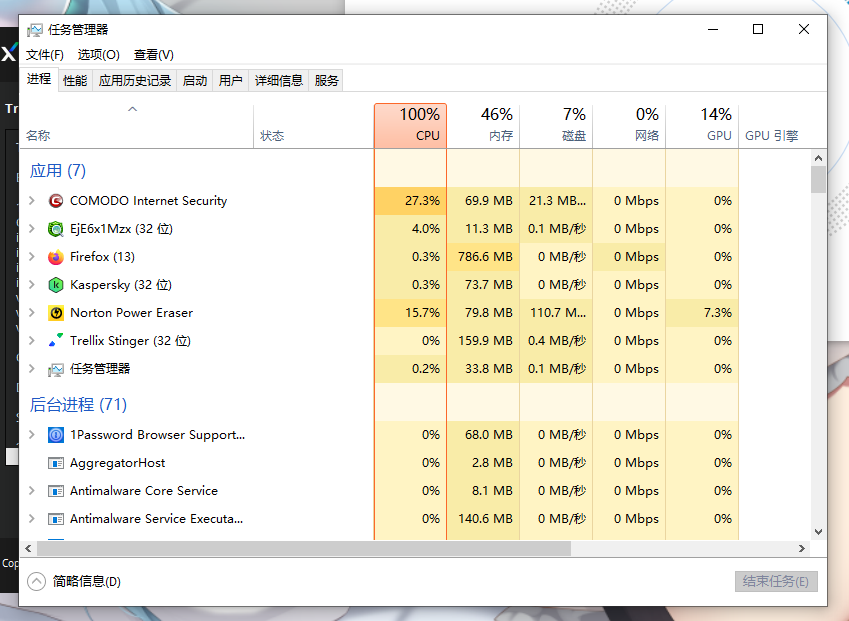Click the AggregatorHost process icon
Image resolution: width=849 pixels, height=621 pixels.
coord(56,463)
